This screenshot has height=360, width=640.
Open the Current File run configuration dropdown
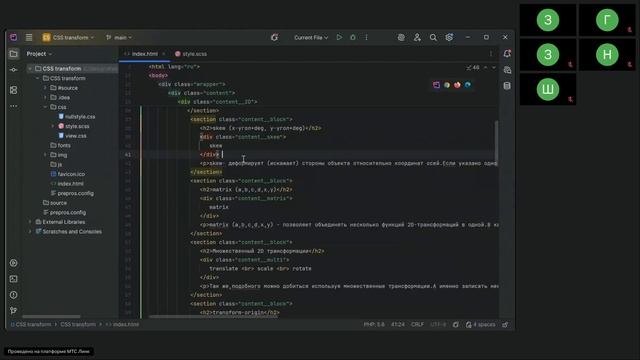(311, 37)
